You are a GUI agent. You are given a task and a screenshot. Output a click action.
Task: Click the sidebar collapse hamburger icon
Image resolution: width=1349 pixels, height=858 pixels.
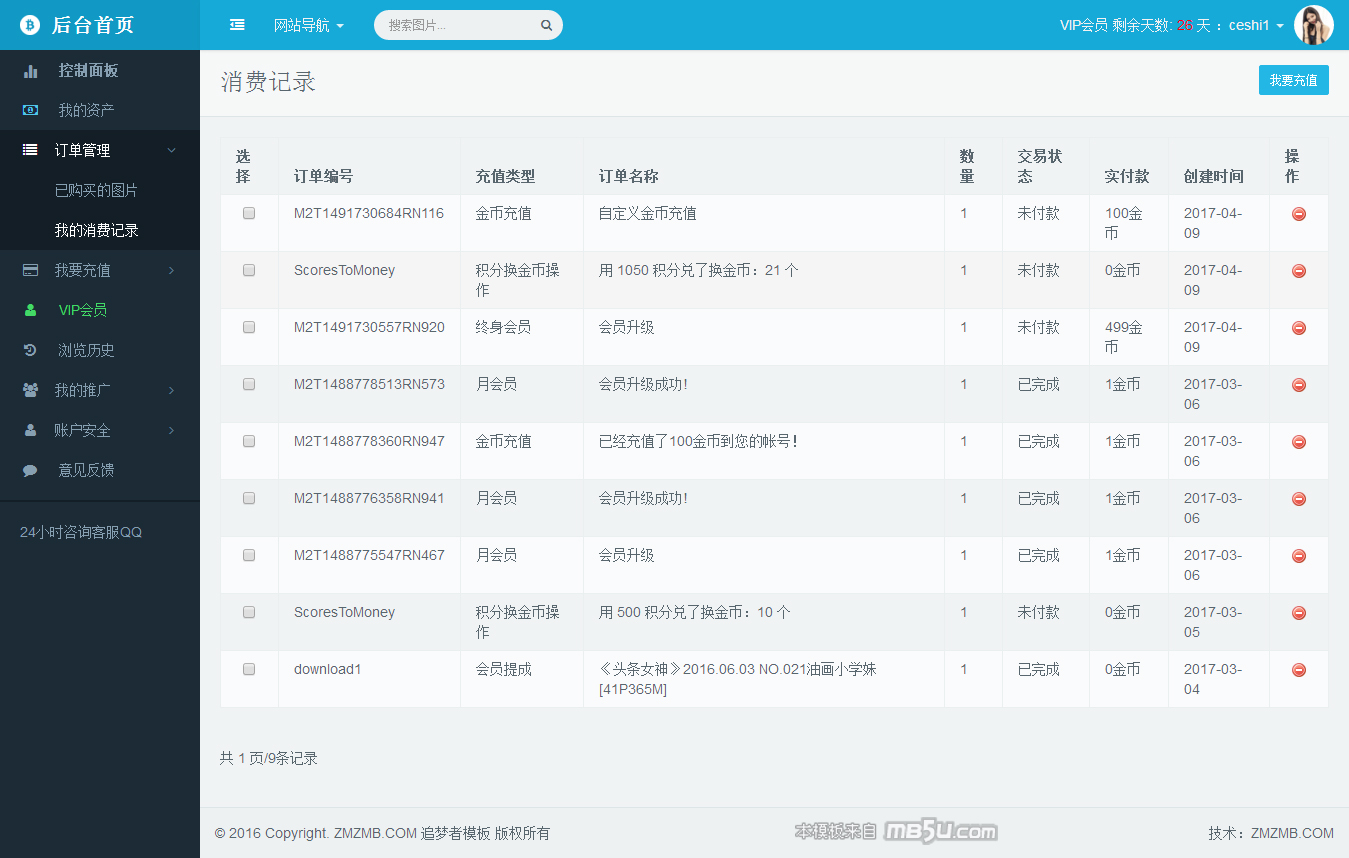[237, 25]
